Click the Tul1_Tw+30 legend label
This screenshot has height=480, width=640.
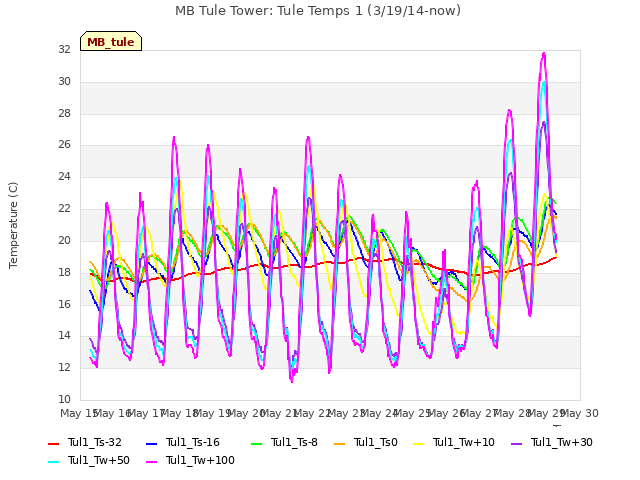tap(562, 442)
